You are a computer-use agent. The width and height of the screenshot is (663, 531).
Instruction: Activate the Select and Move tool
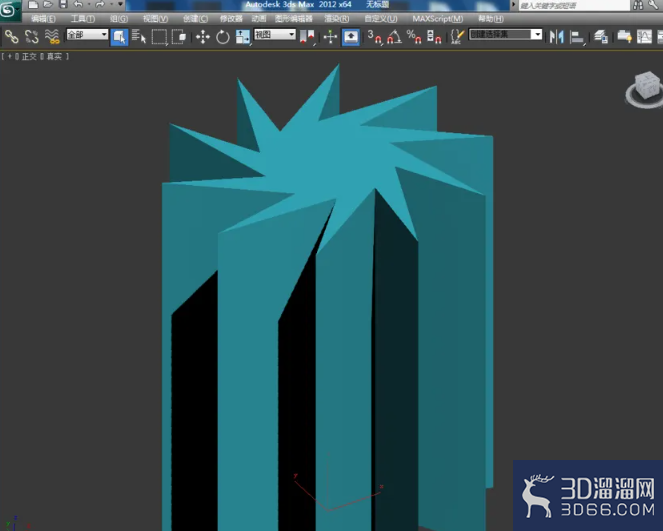pyautogui.click(x=203, y=37)
